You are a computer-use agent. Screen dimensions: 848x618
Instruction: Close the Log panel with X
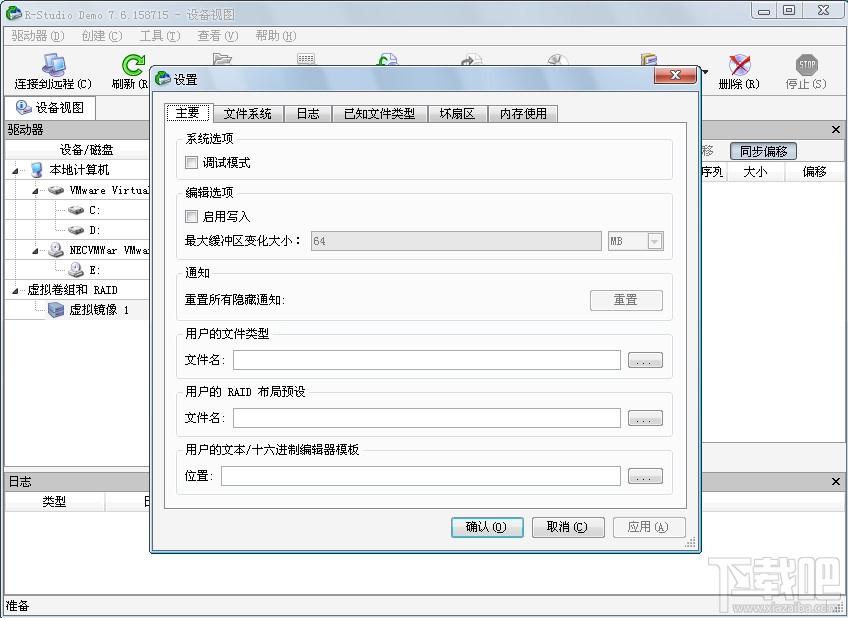pos(836,481)
